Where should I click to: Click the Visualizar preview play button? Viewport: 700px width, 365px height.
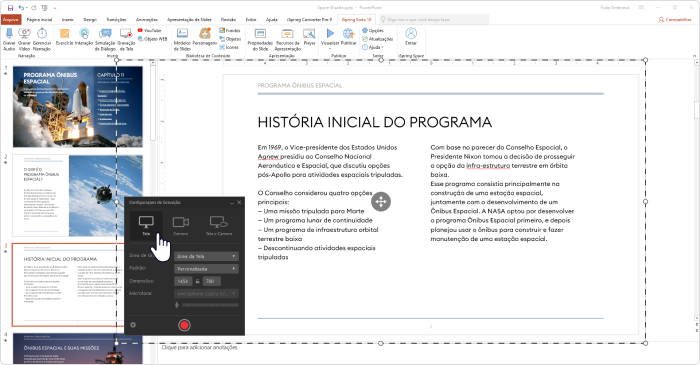(x=330, y=33)
